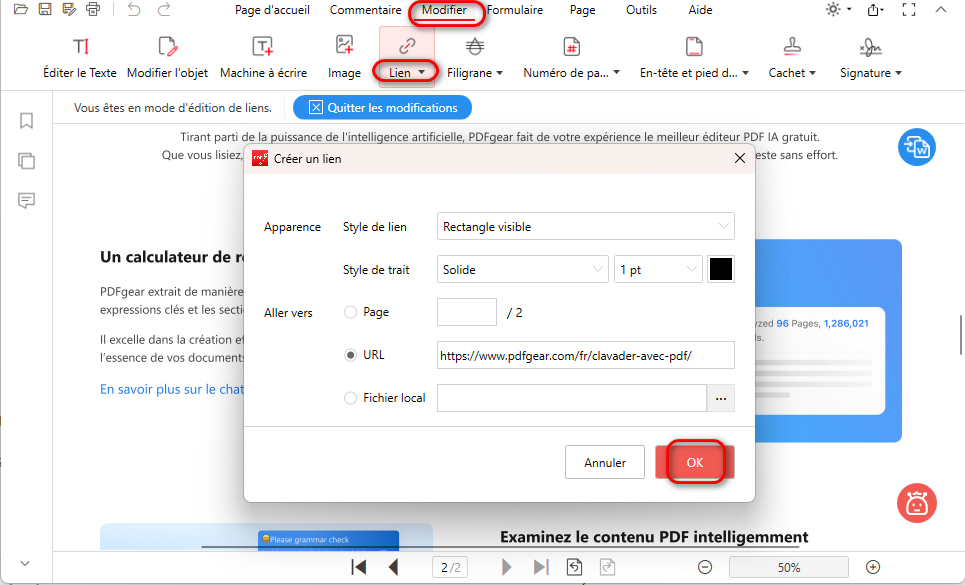Click the Lien chain icon
The height and width of the screenshot is (585, 965).
point(407,46)
